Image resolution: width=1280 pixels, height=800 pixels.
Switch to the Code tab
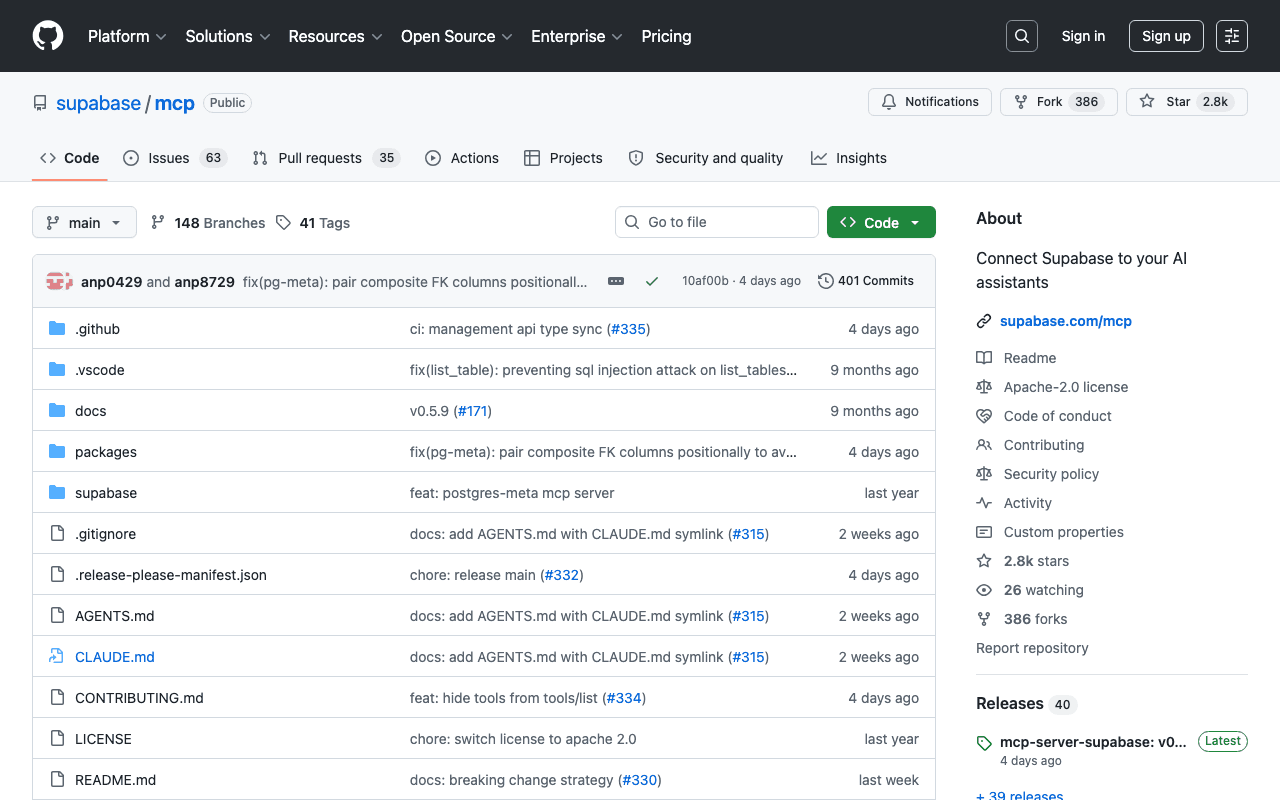[x=70, y=158]
